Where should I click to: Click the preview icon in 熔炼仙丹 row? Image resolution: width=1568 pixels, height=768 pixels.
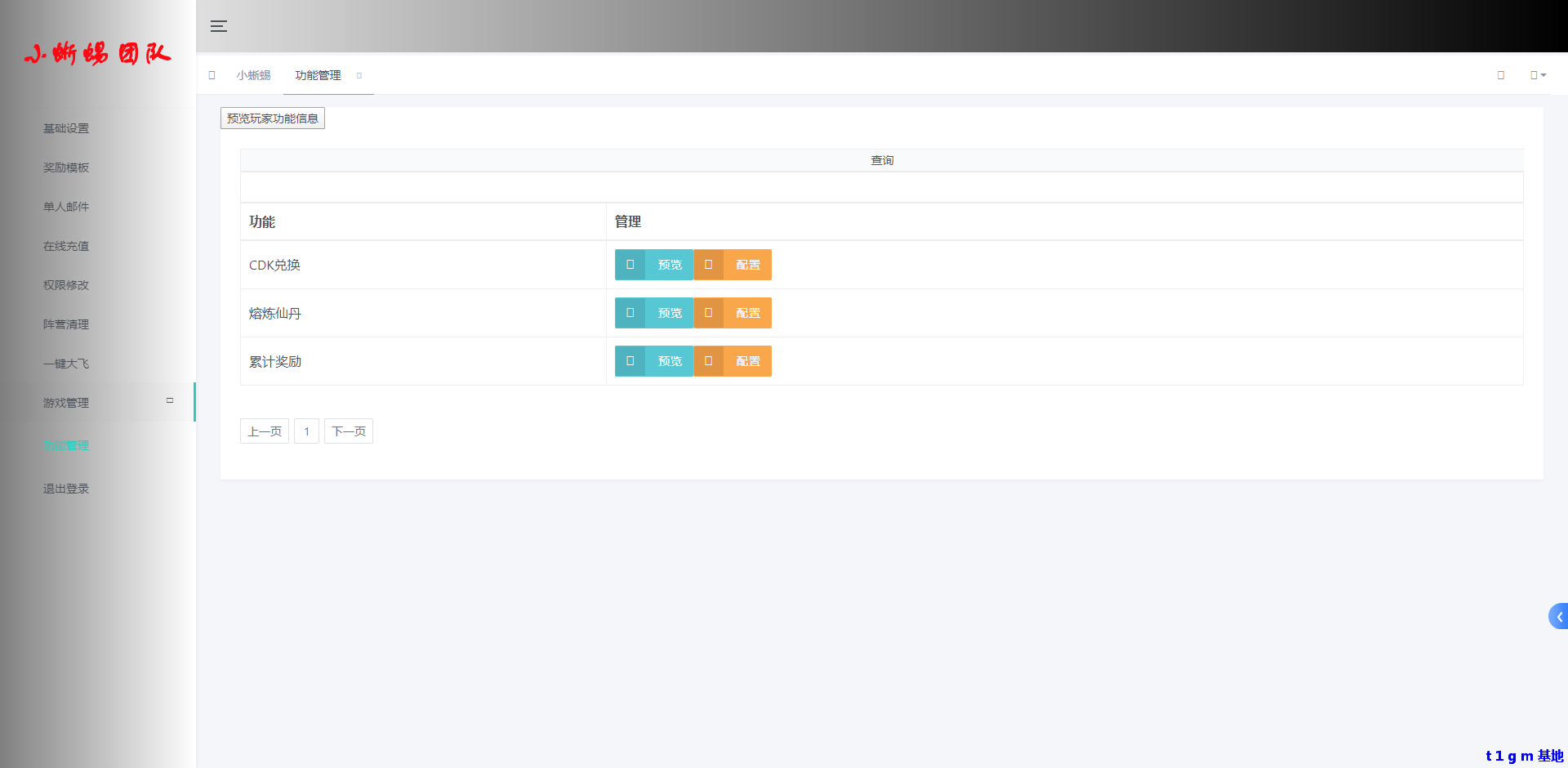click(x=630, y=313)
